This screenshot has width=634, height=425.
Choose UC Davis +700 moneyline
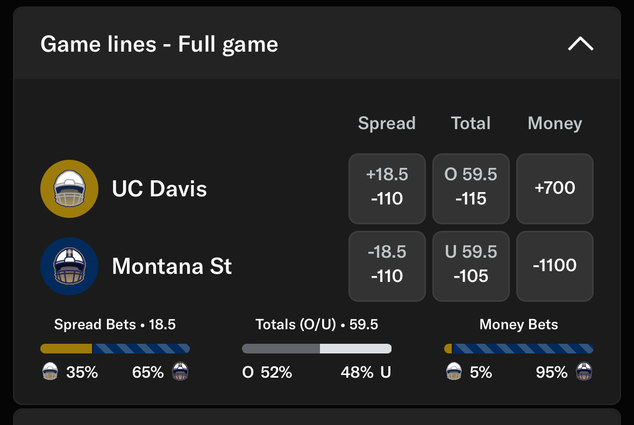tap(554, 188)
